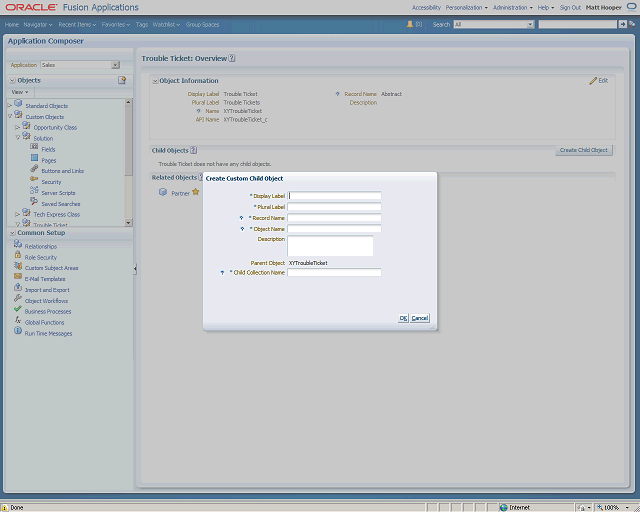This screenshot has width=640, height=512.
Task: Open the Help menu
Action: pyautogui.click(x=546, y=7)
